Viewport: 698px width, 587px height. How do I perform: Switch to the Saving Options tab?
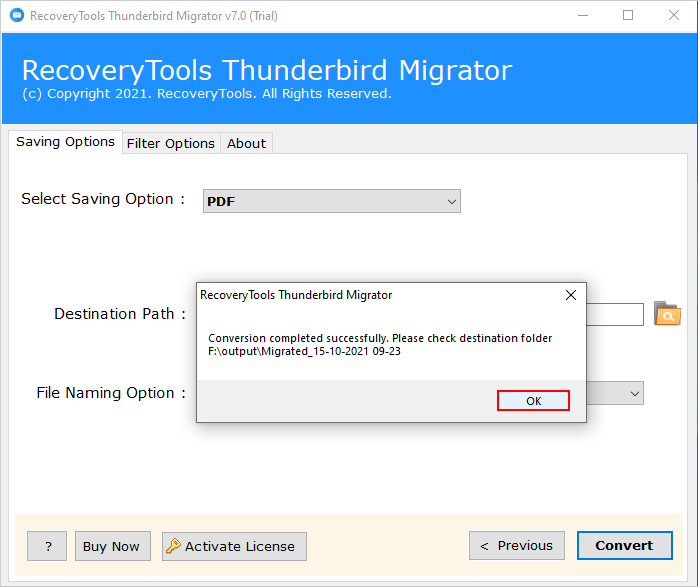(65, 142)
